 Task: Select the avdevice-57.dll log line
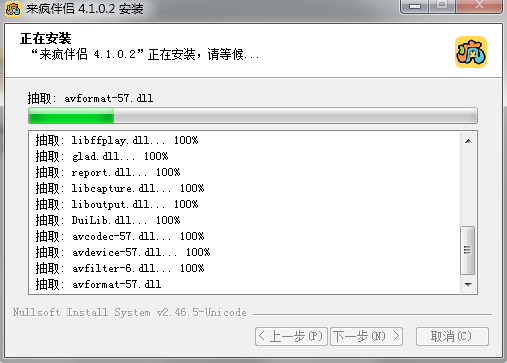[123, 252]
